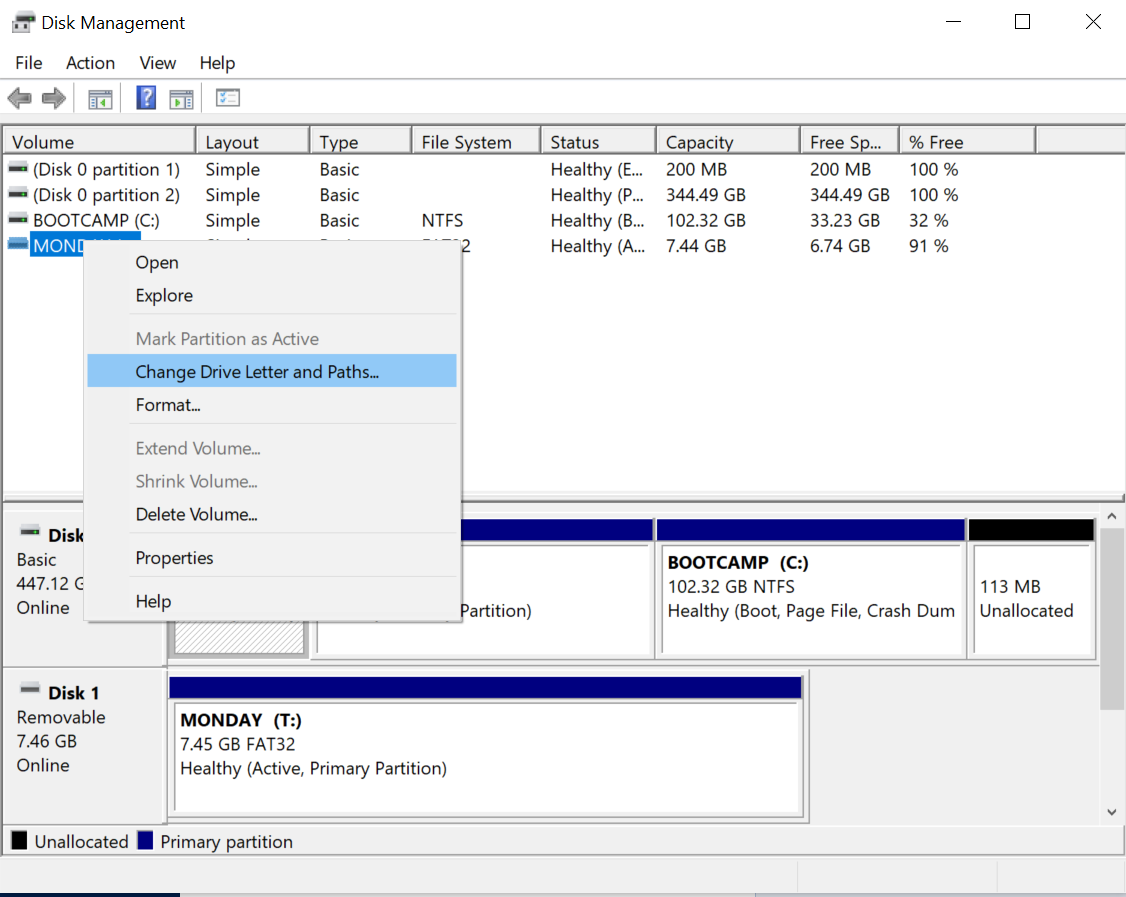The width and height of the screenshot is (1126, 897).
Task: Click the drive icon of Disk 0 partition 2
Action: tap(18, 194)
